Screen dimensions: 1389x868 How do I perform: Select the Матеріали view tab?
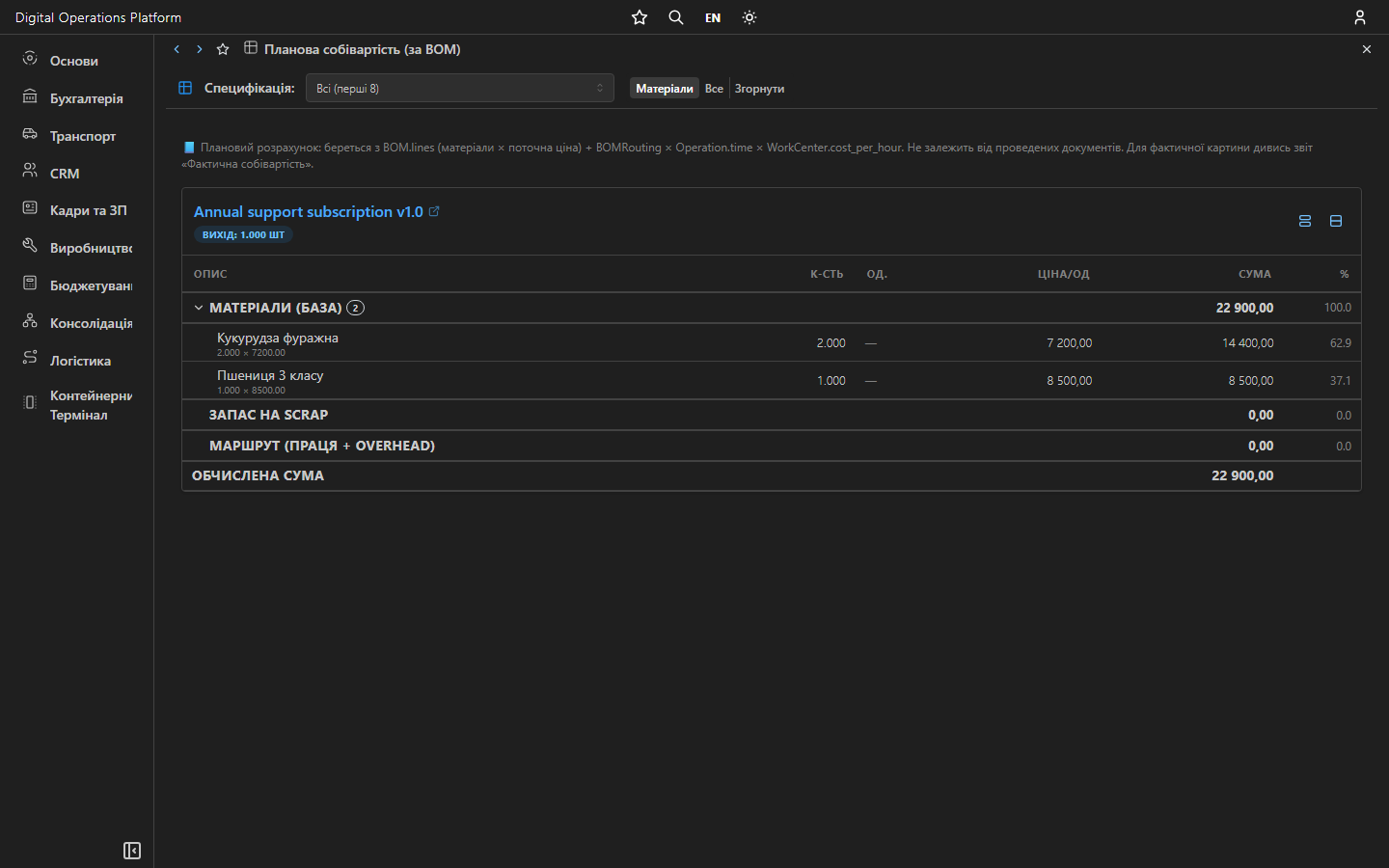tap(665, 88)
